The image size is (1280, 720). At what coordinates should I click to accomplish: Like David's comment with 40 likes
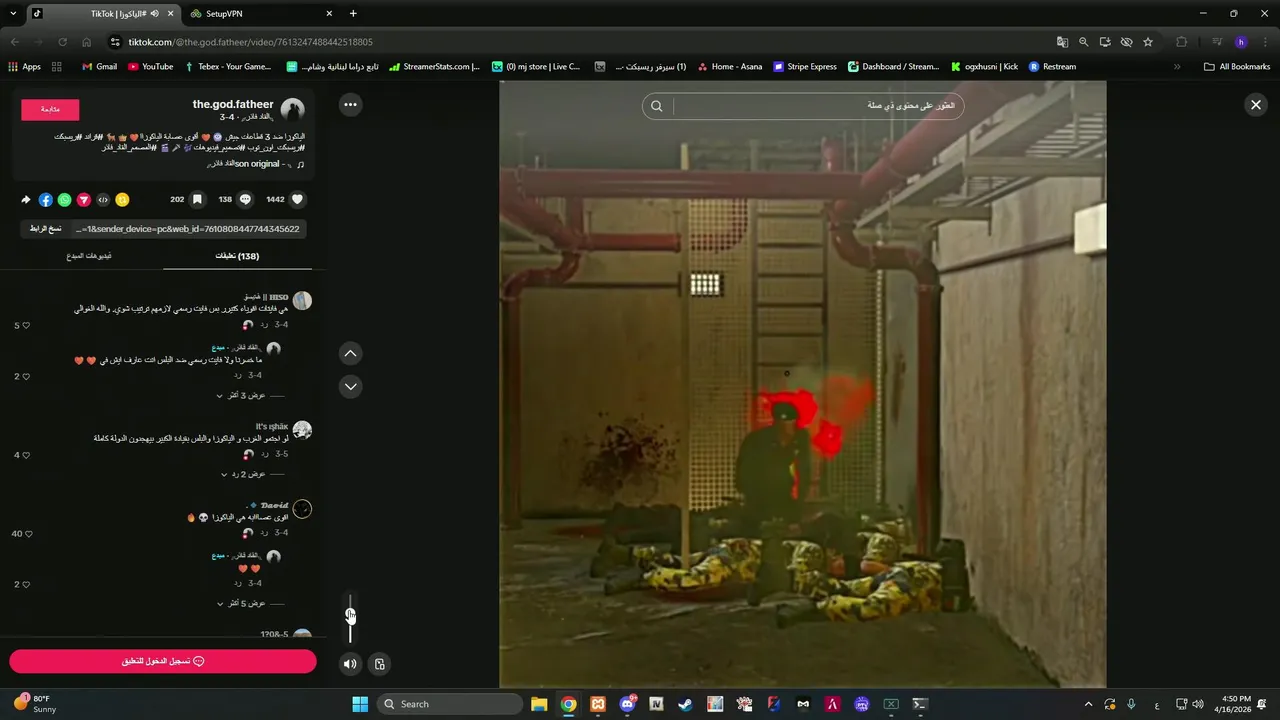pos(29,533)
